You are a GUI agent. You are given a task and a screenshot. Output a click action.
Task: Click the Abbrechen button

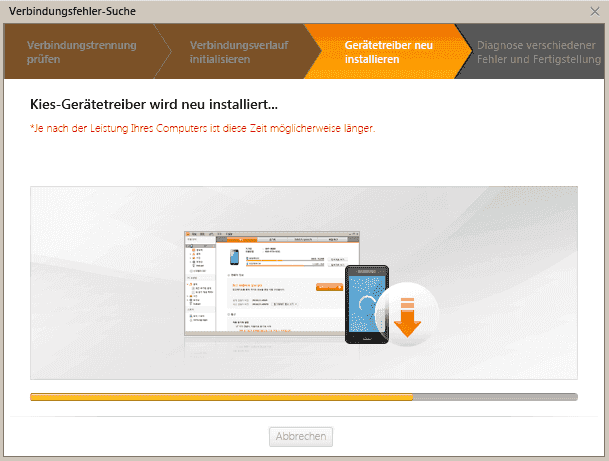[301, 437]
